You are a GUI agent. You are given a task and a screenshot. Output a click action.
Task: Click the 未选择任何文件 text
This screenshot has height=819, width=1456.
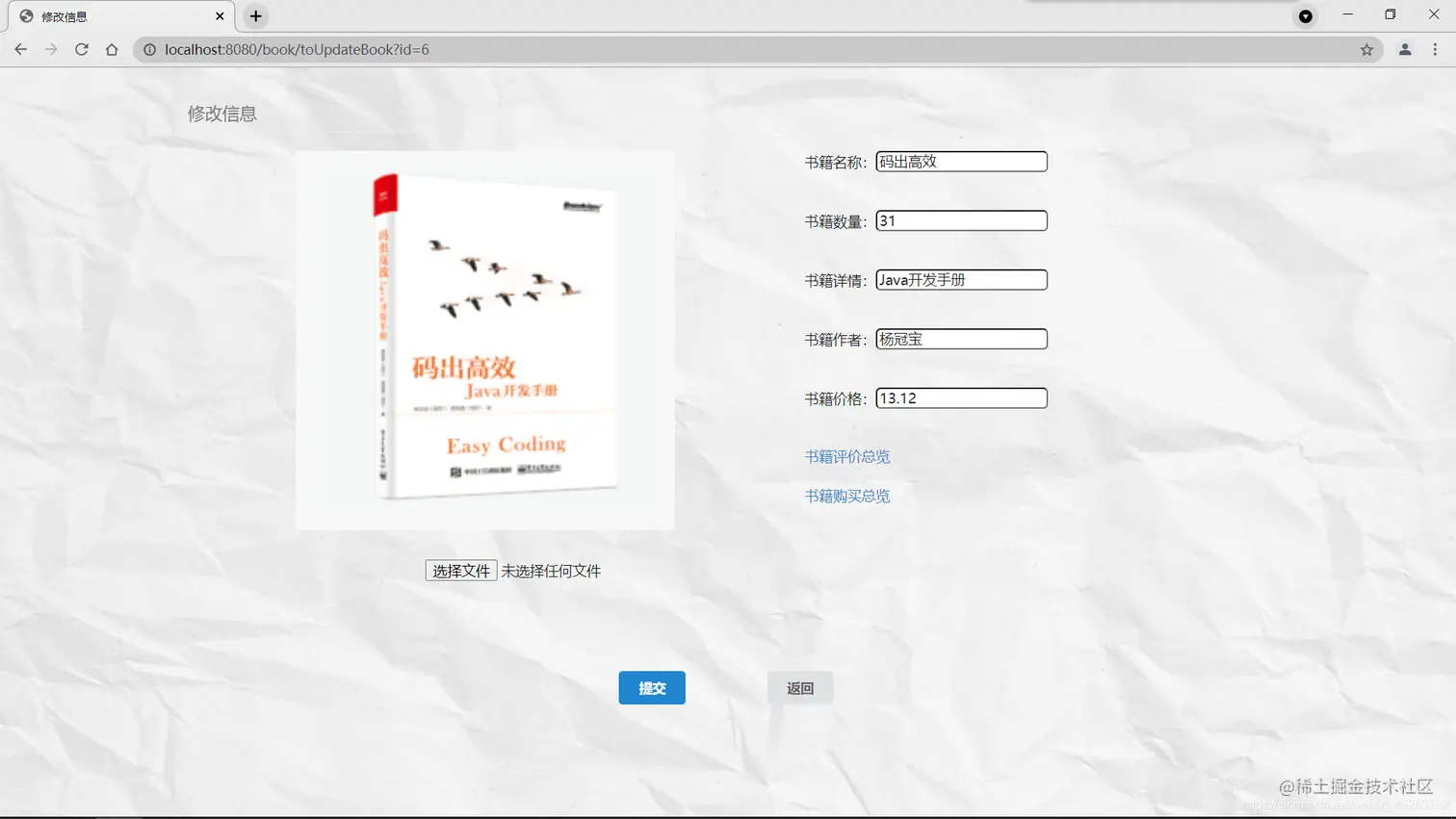551,571
